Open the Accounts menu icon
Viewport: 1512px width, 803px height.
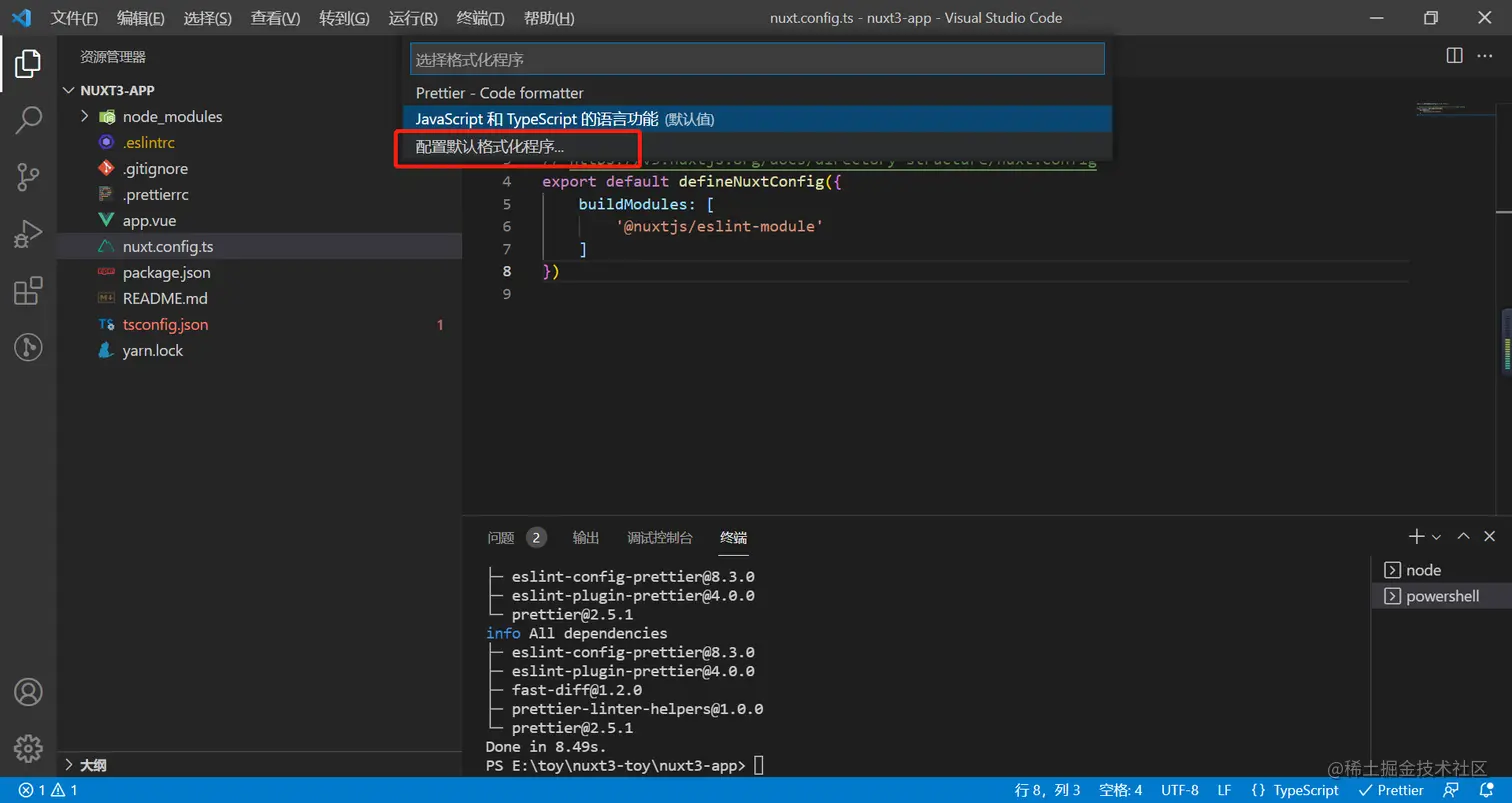coord(28,691)
